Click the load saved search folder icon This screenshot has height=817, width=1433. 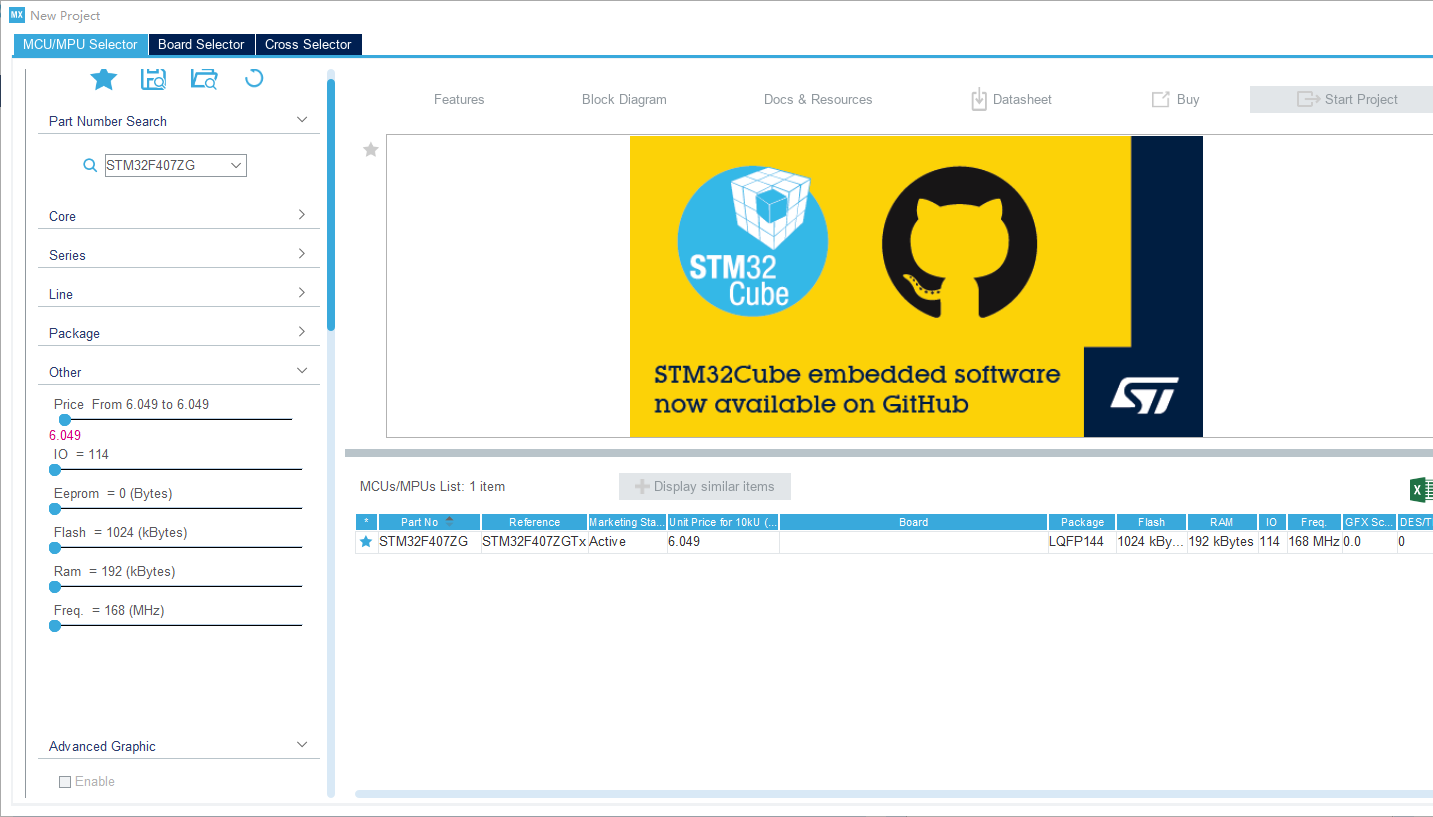pos(204,79)
